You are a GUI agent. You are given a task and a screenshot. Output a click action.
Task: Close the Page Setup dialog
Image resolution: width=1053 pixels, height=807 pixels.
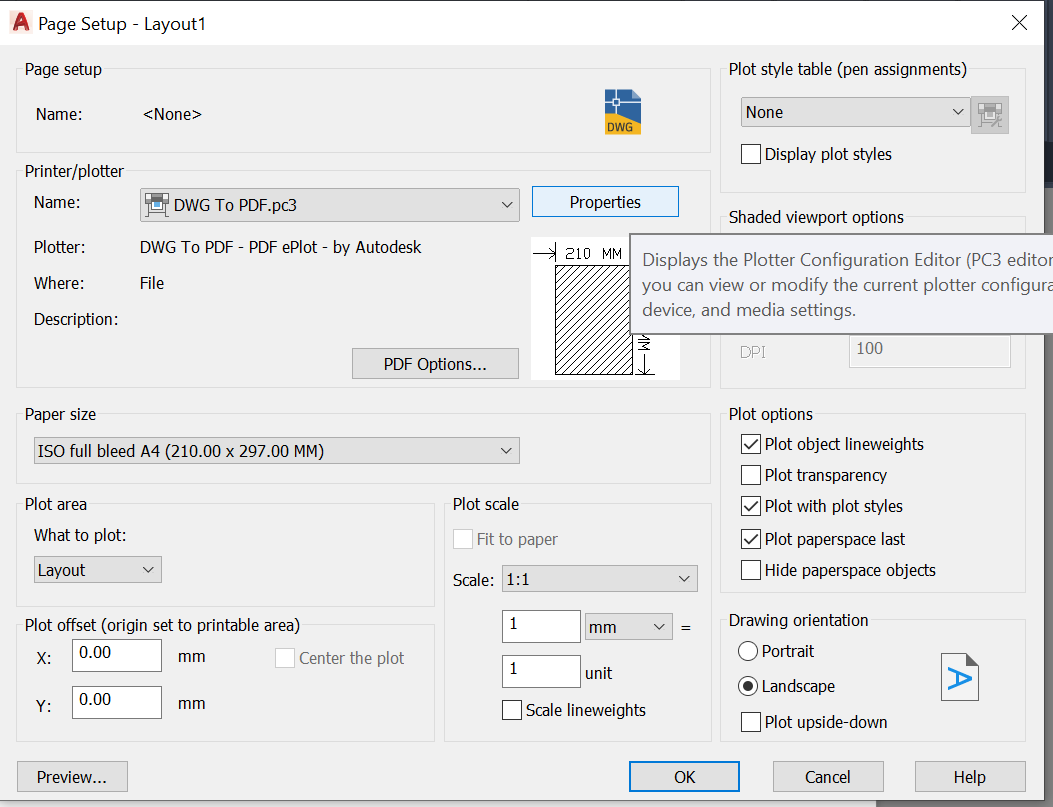click(x=1019, y=23)
